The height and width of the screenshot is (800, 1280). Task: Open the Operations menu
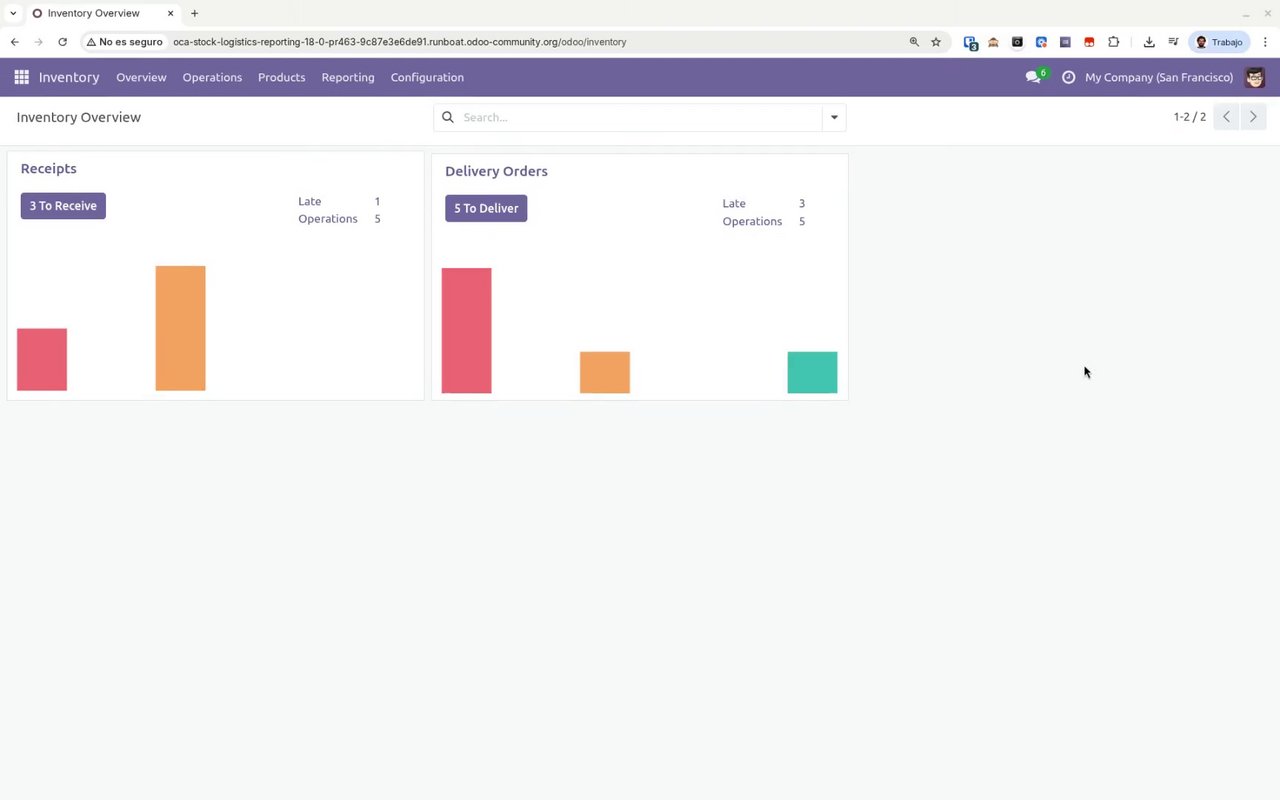point(212,77)
